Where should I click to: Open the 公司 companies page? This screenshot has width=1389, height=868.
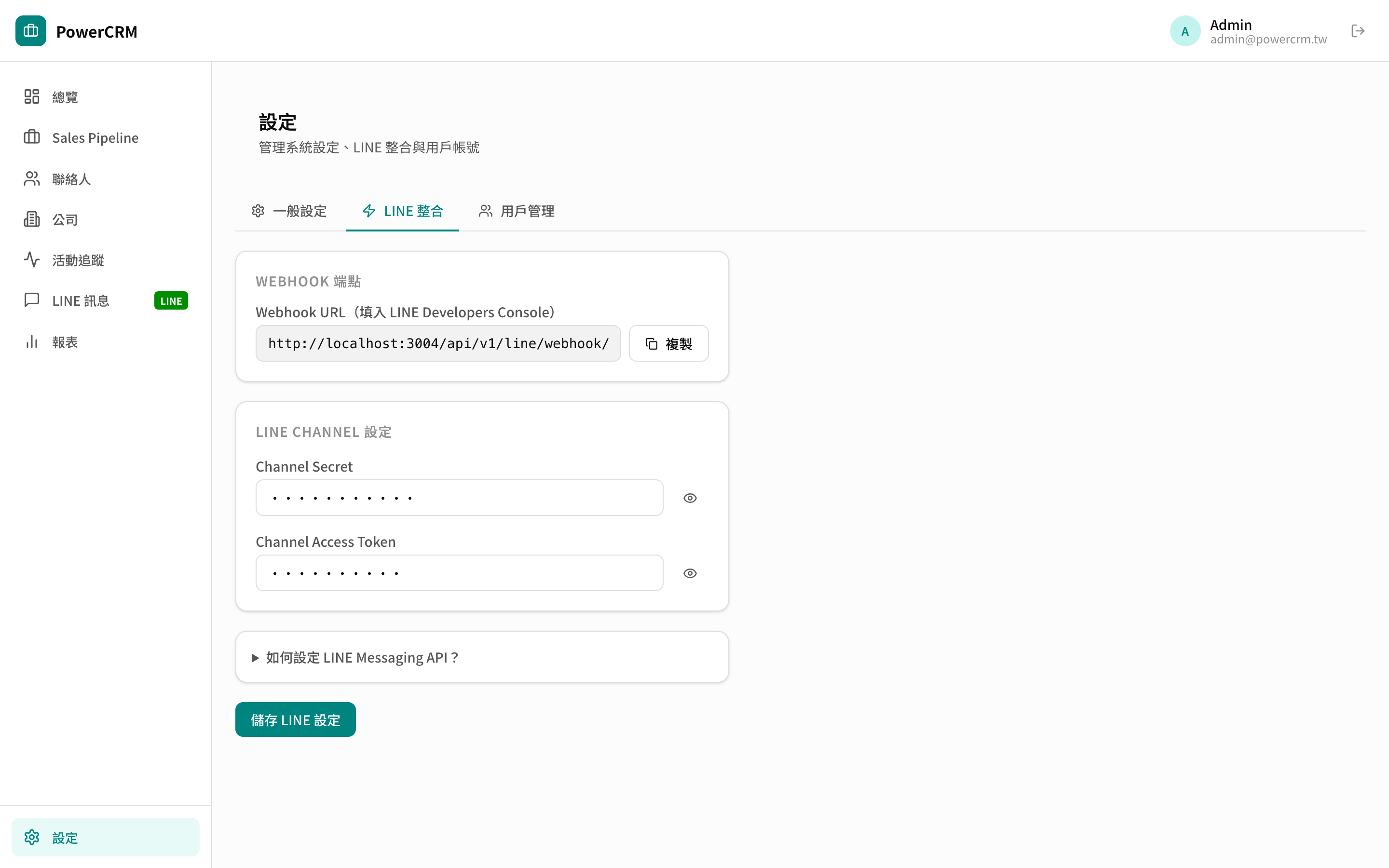point(64,220)
